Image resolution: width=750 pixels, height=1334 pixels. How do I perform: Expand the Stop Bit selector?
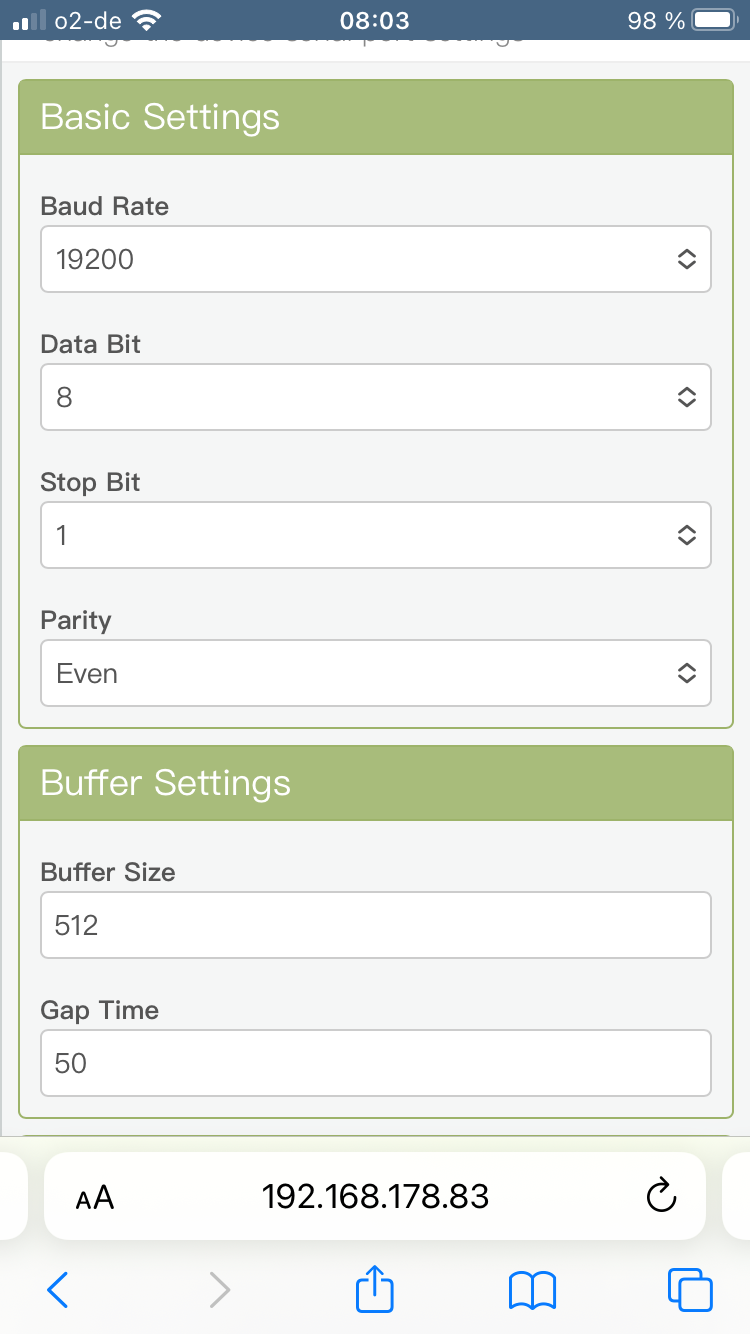point(376,535)
